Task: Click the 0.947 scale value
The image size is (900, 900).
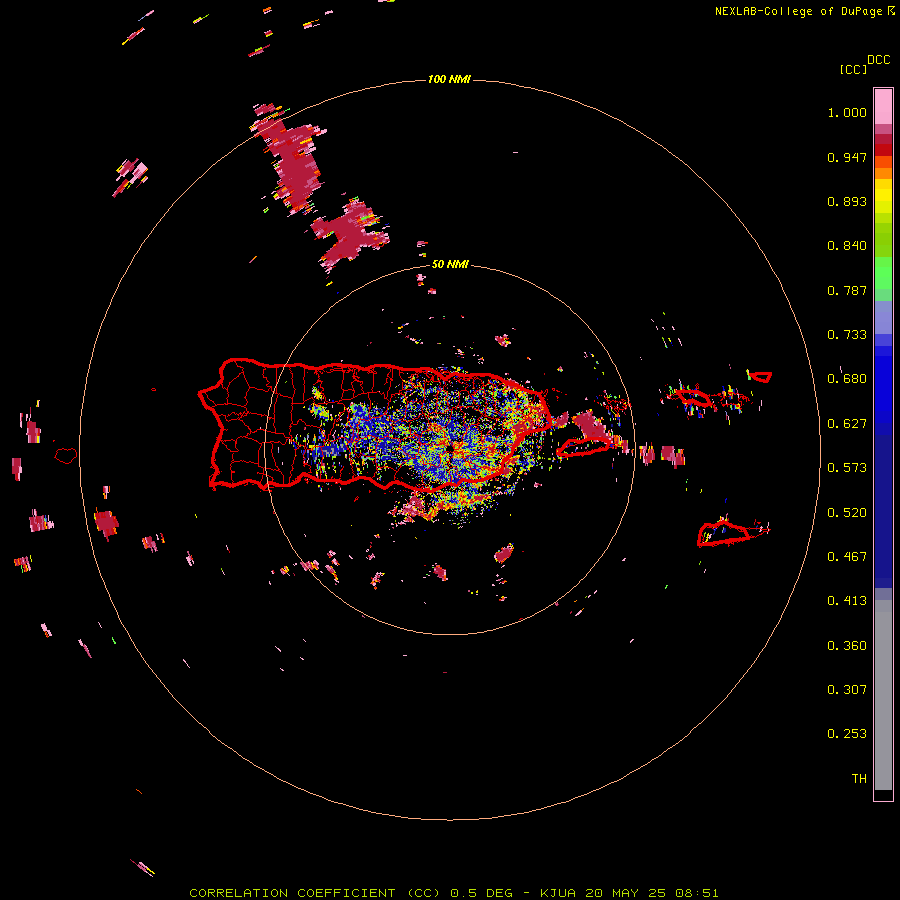Action: pyautogui.click(x=847, y=157)
